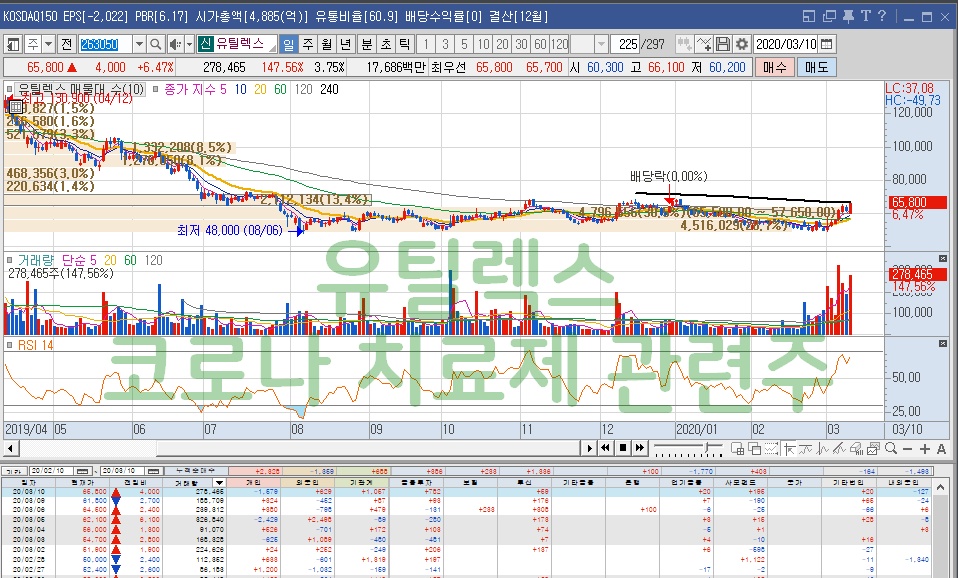Adjust the replay speed slider handle
This screenshot has width=958, height=578.
coord(708,449)
